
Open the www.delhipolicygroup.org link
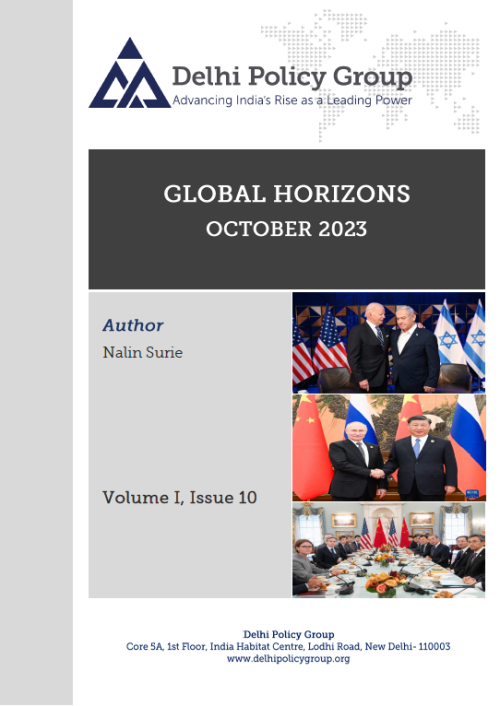tap(288, 659)
